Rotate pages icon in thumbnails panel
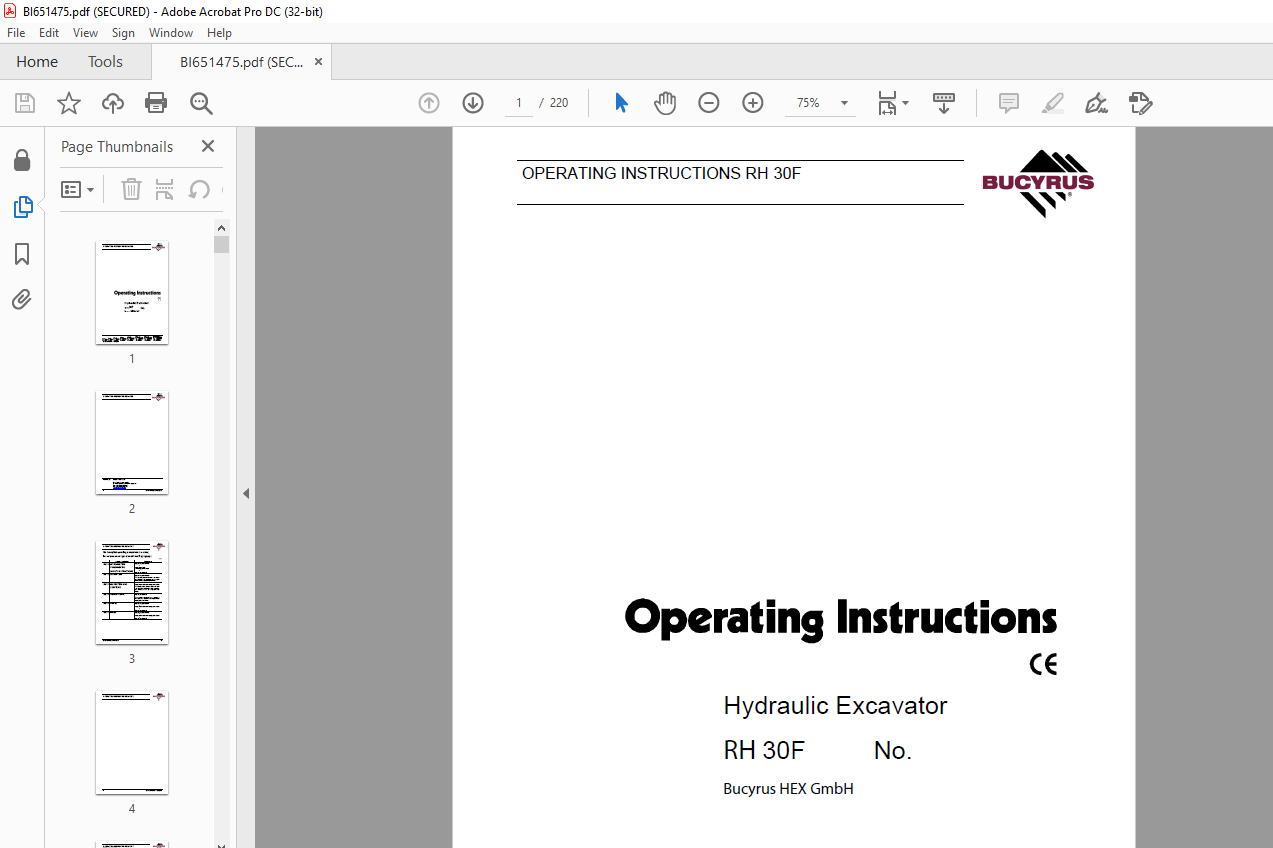 pyautogui.click(x=199, y=189)
